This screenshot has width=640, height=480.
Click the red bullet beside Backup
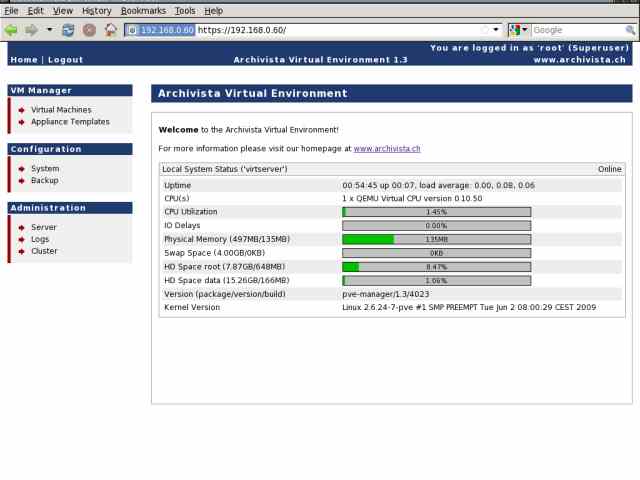point(22,181)
